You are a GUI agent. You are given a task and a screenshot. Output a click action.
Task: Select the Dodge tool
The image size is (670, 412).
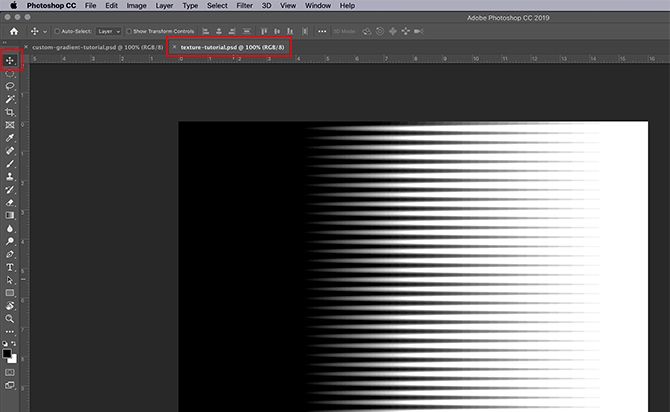(x=10, y=241)
